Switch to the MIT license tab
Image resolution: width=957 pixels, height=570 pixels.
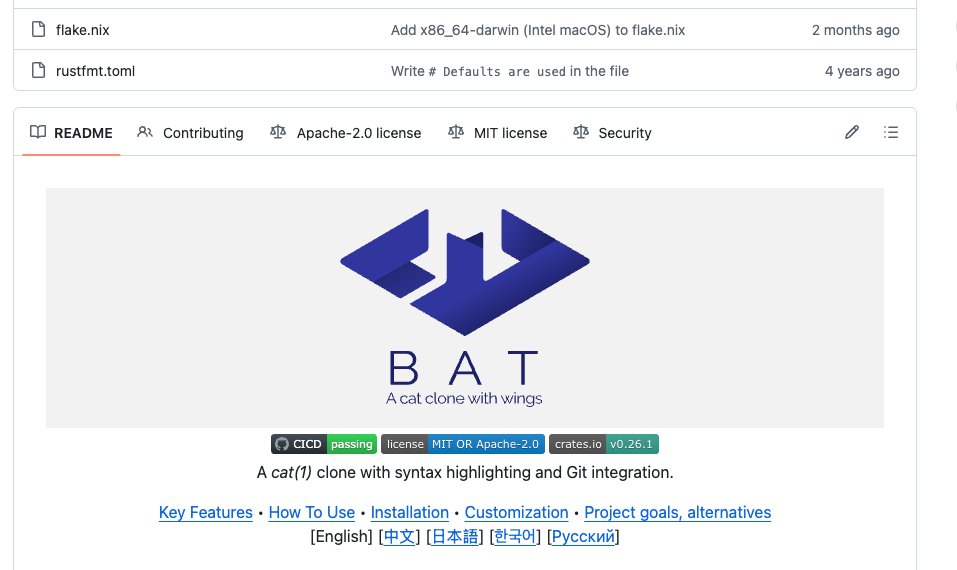tap(497, 132)
